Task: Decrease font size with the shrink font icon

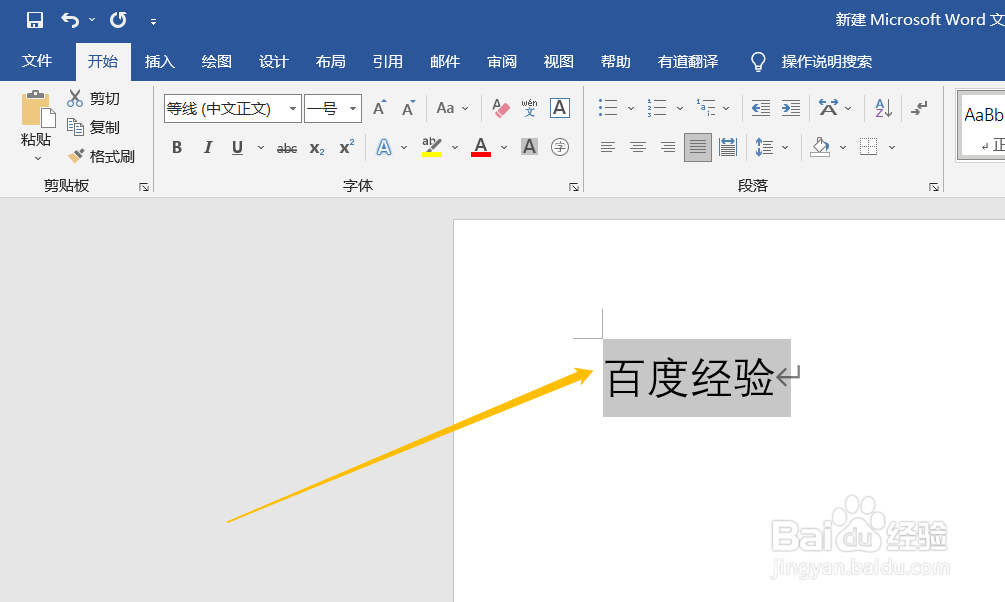Action: tap(408, 108)
